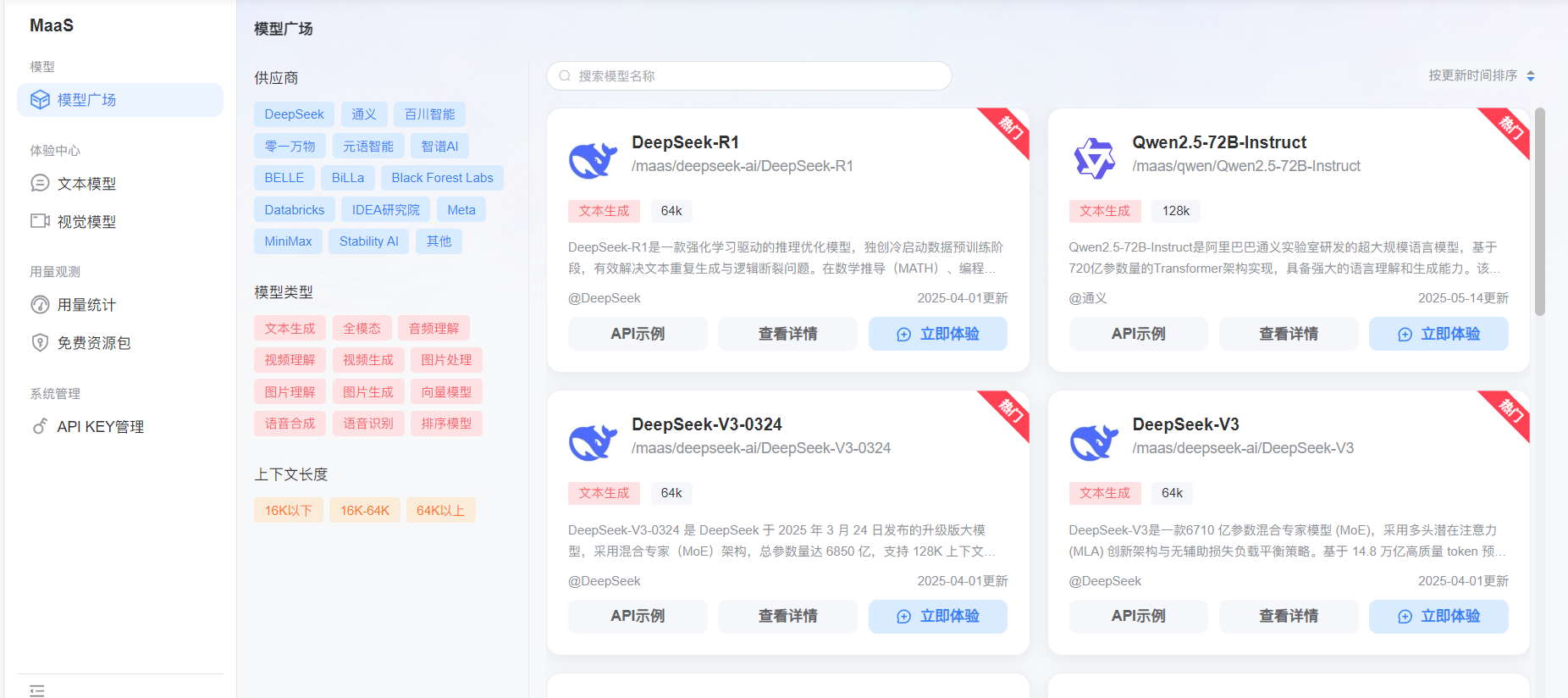Viewport: 1568px width, 698px height.
Task: Filter models by 文本生成 type
Action: 290,329
